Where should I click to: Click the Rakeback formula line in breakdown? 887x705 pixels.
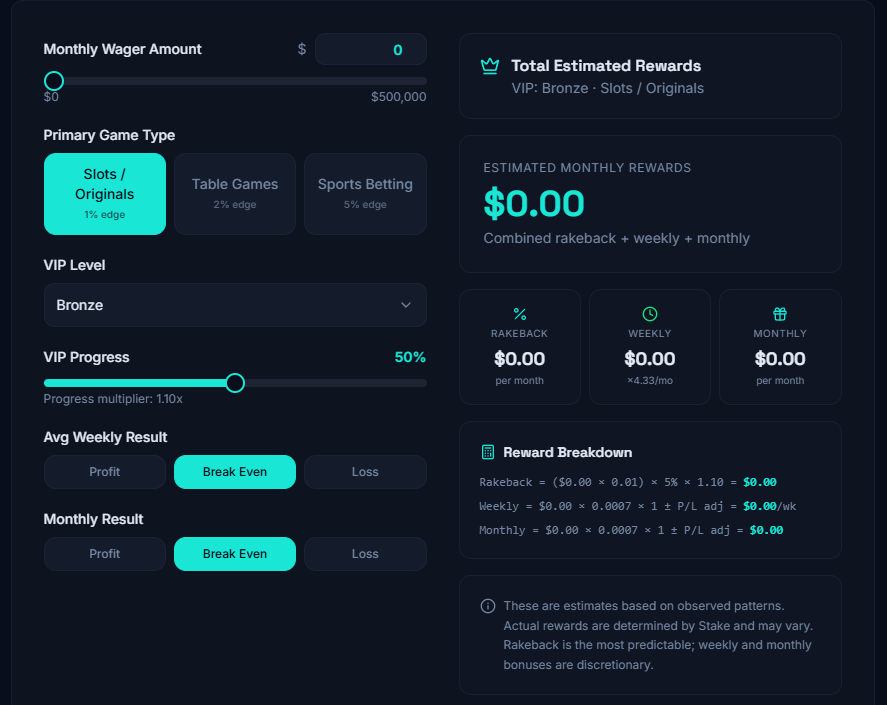pyautogui.click(x=628, y=482)
